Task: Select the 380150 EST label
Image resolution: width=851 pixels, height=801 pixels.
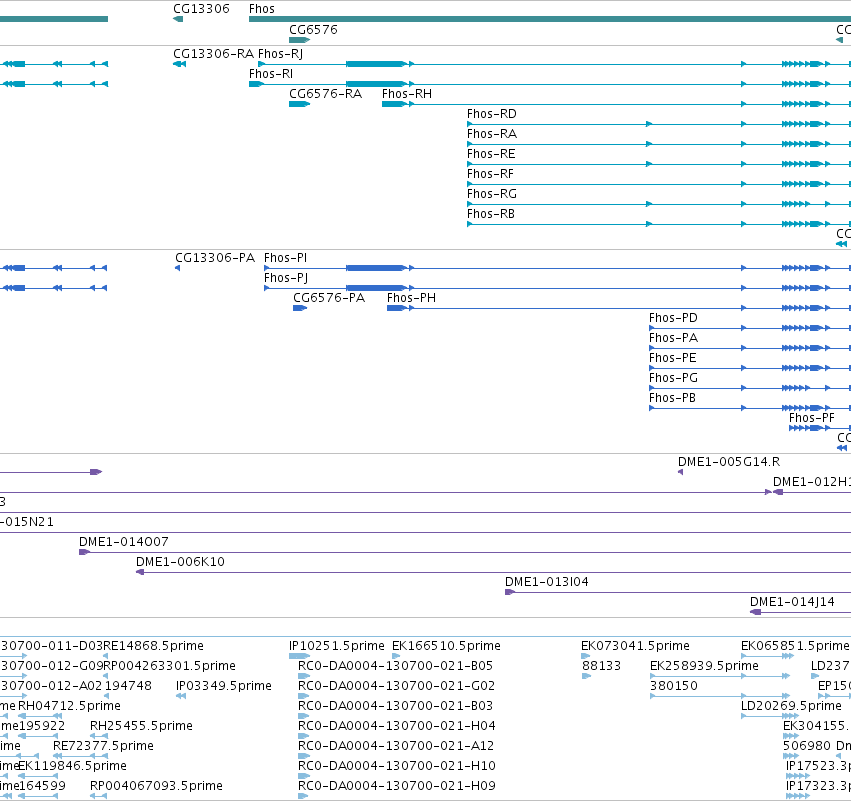Action: (x=674, y=686)
